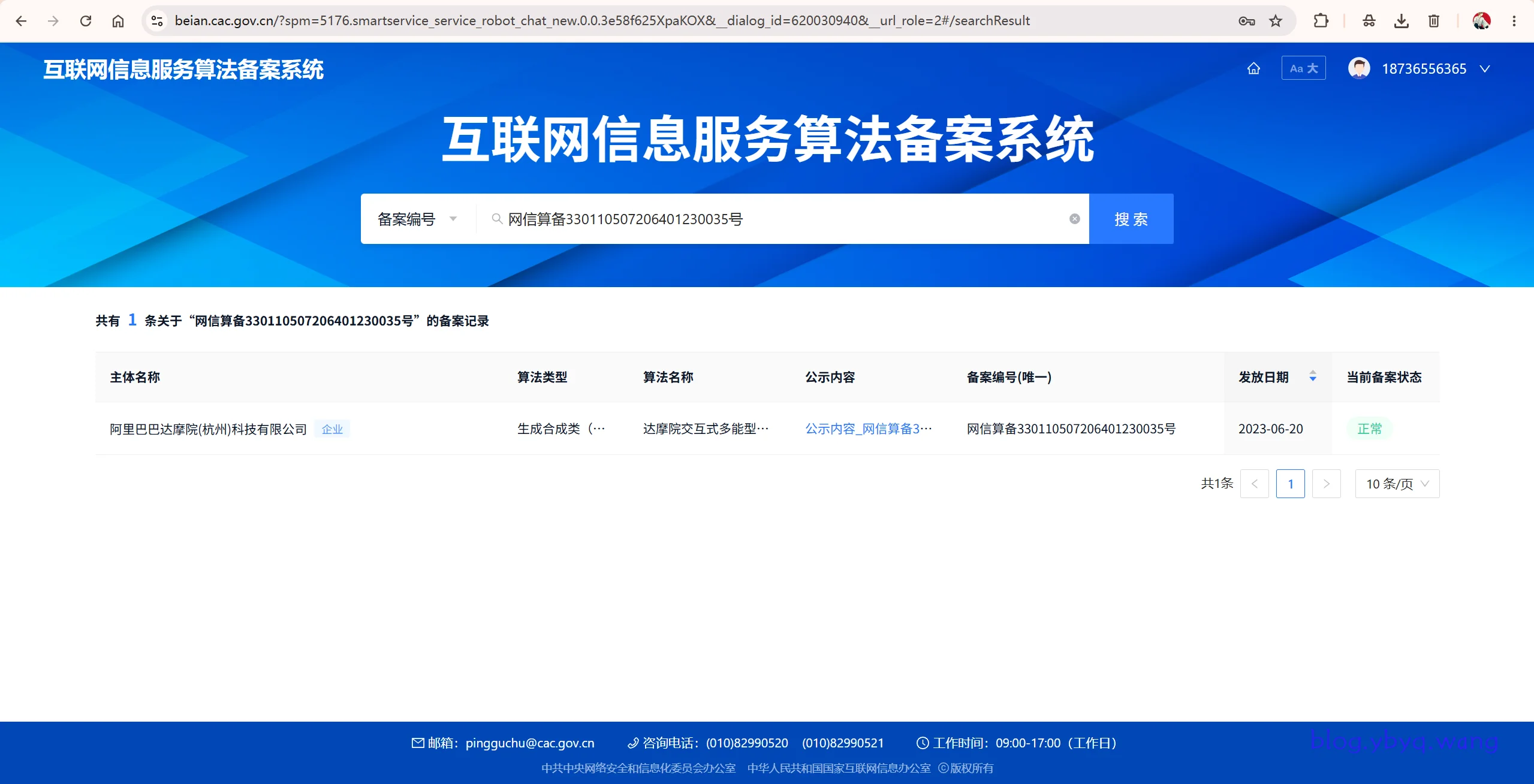
Task: Reload the current page
Action: 86,21
